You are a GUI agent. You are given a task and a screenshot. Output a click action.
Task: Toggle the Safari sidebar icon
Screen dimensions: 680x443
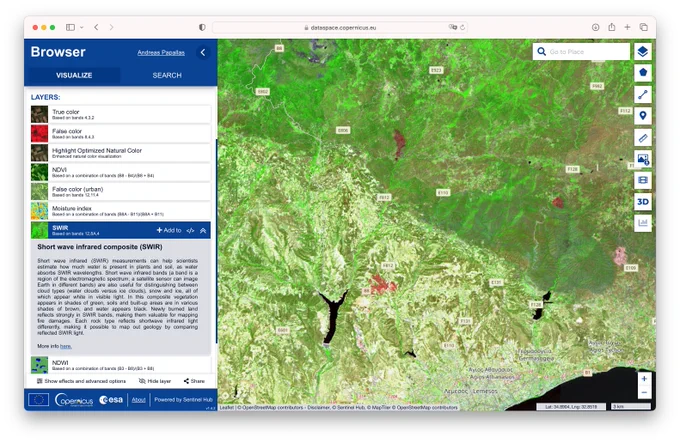(70, 27)
